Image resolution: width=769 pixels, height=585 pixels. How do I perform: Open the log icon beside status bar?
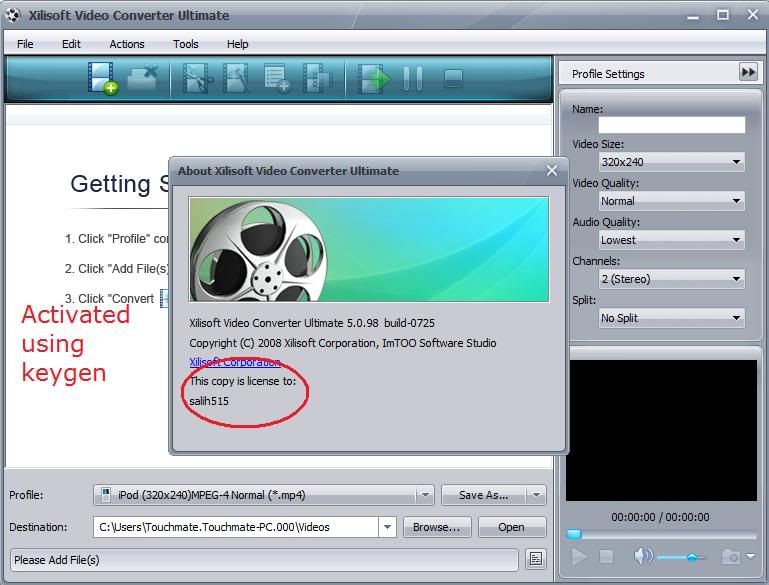[536, 559]
